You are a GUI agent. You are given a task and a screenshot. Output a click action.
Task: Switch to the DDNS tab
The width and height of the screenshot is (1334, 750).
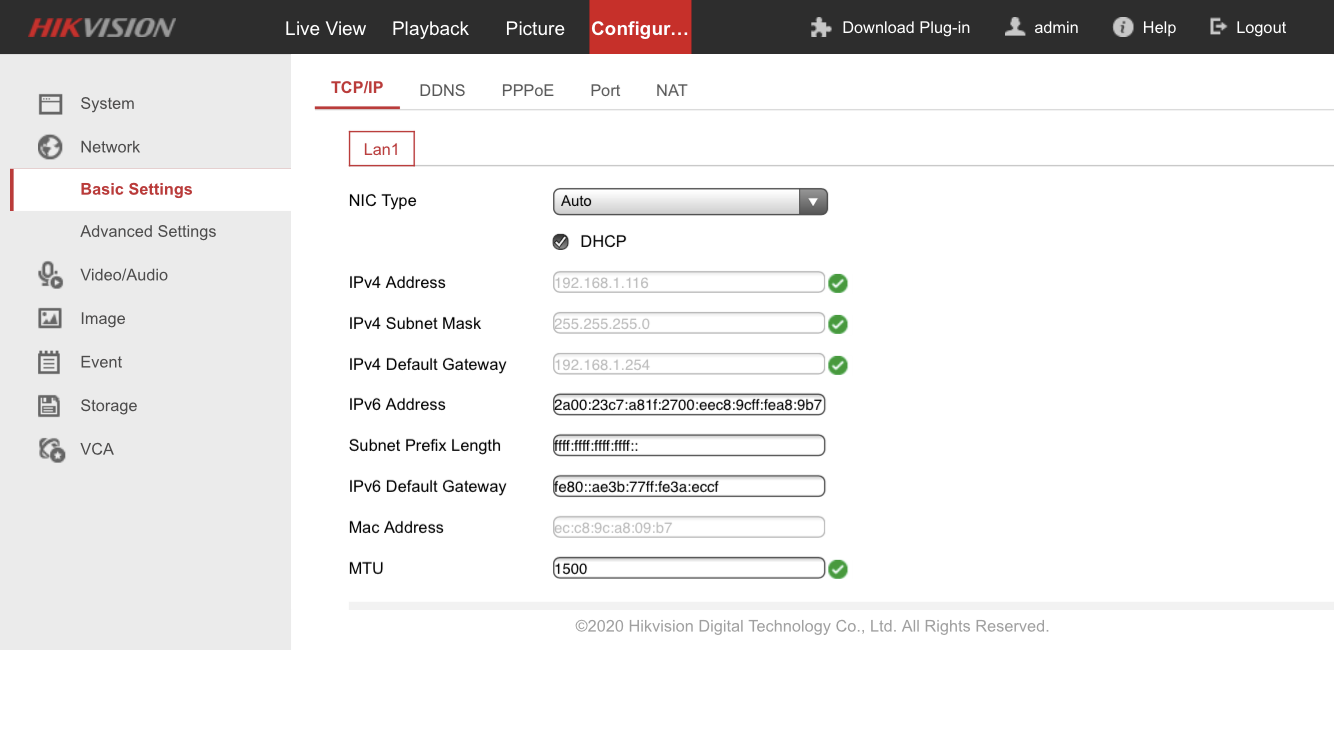tap(442, 90)
